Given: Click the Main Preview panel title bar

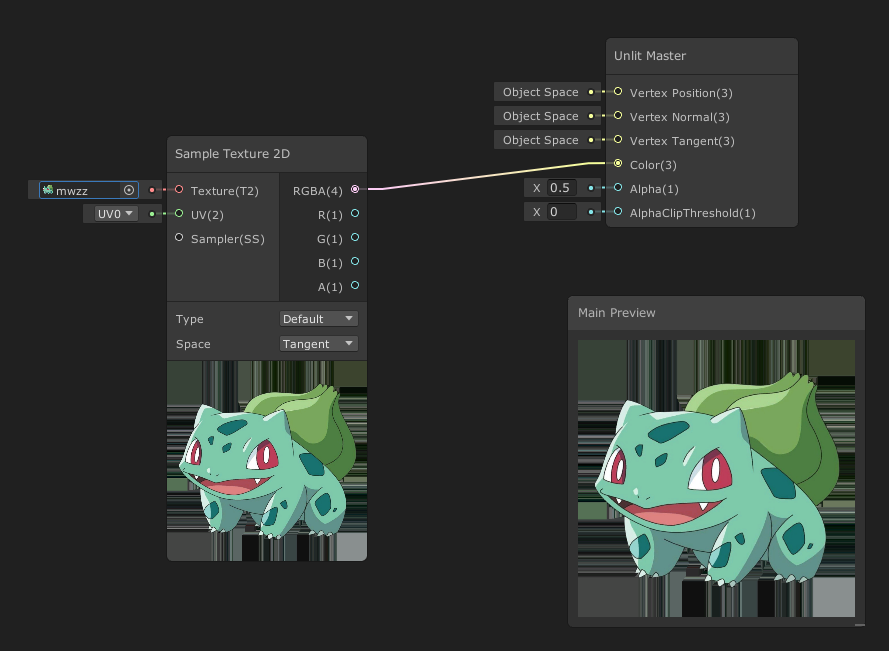Looking at the screenshot, I should 716,313.
